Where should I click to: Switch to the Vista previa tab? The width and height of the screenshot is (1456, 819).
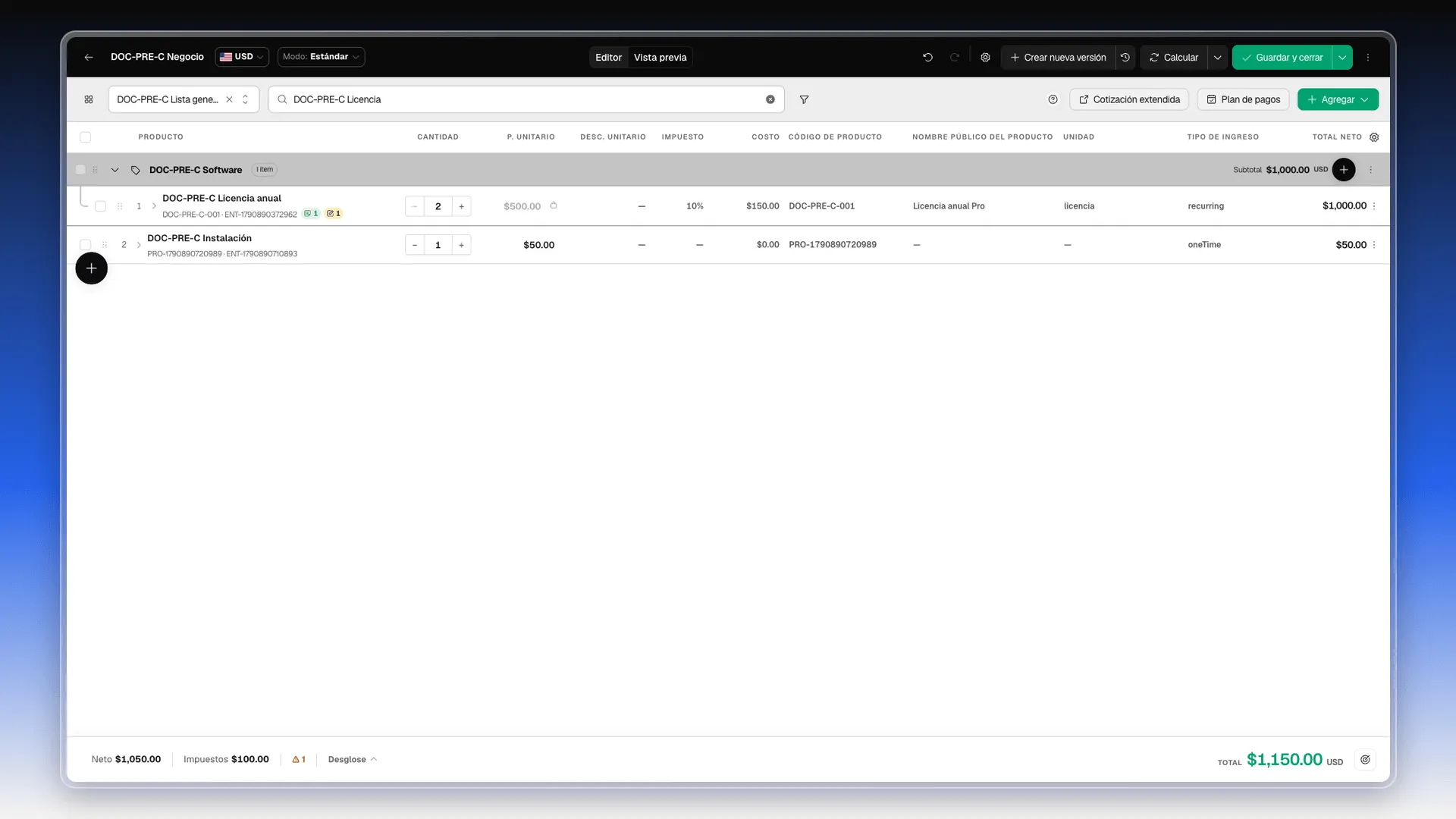click(x=660, y=57)
